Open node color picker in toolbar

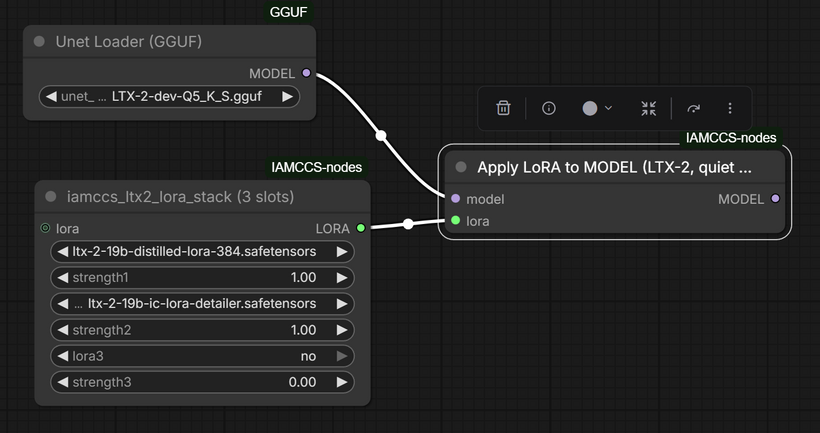[x=596, y=108]
